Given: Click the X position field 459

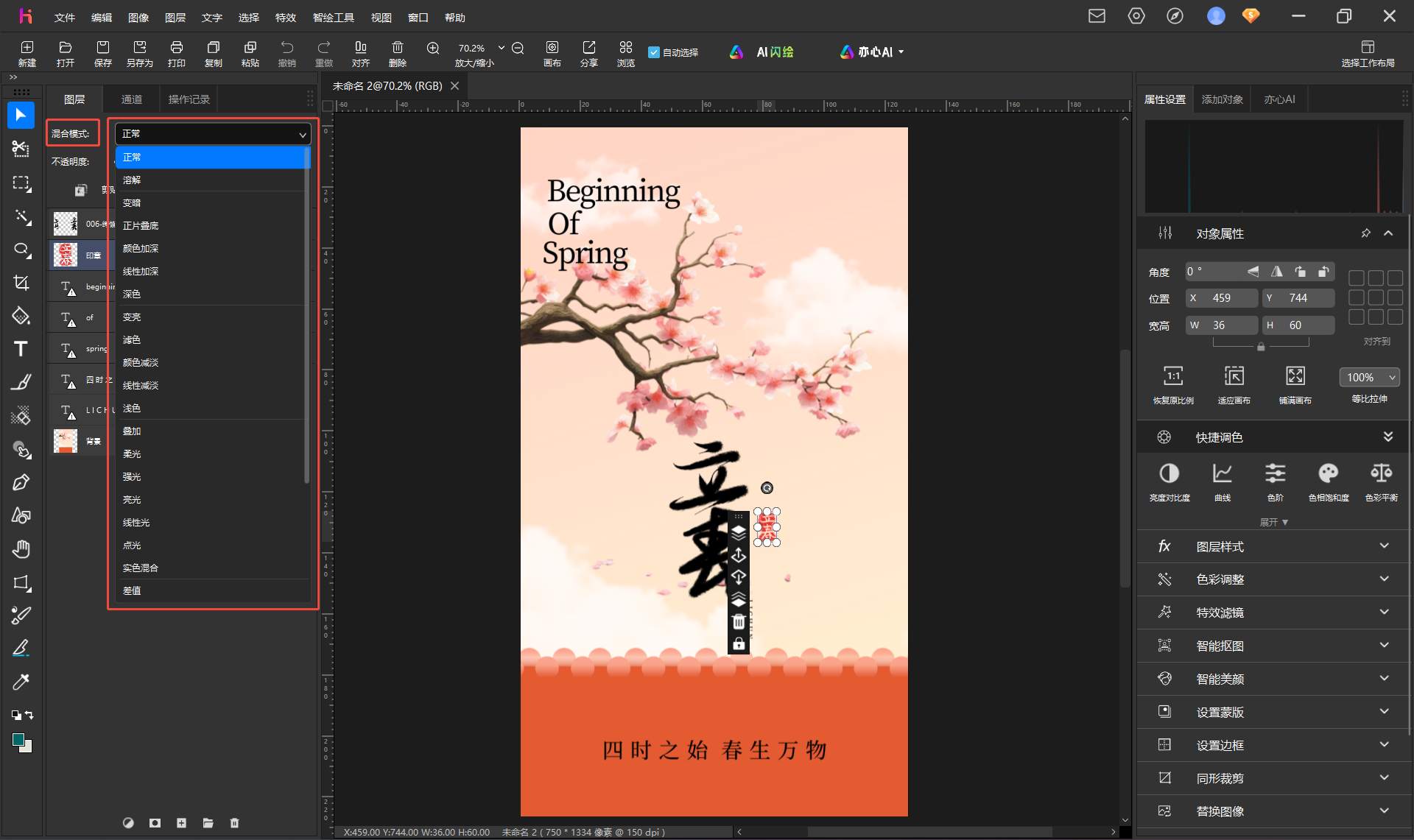Looking at the screenshot, I should [x=1222, y=298].
